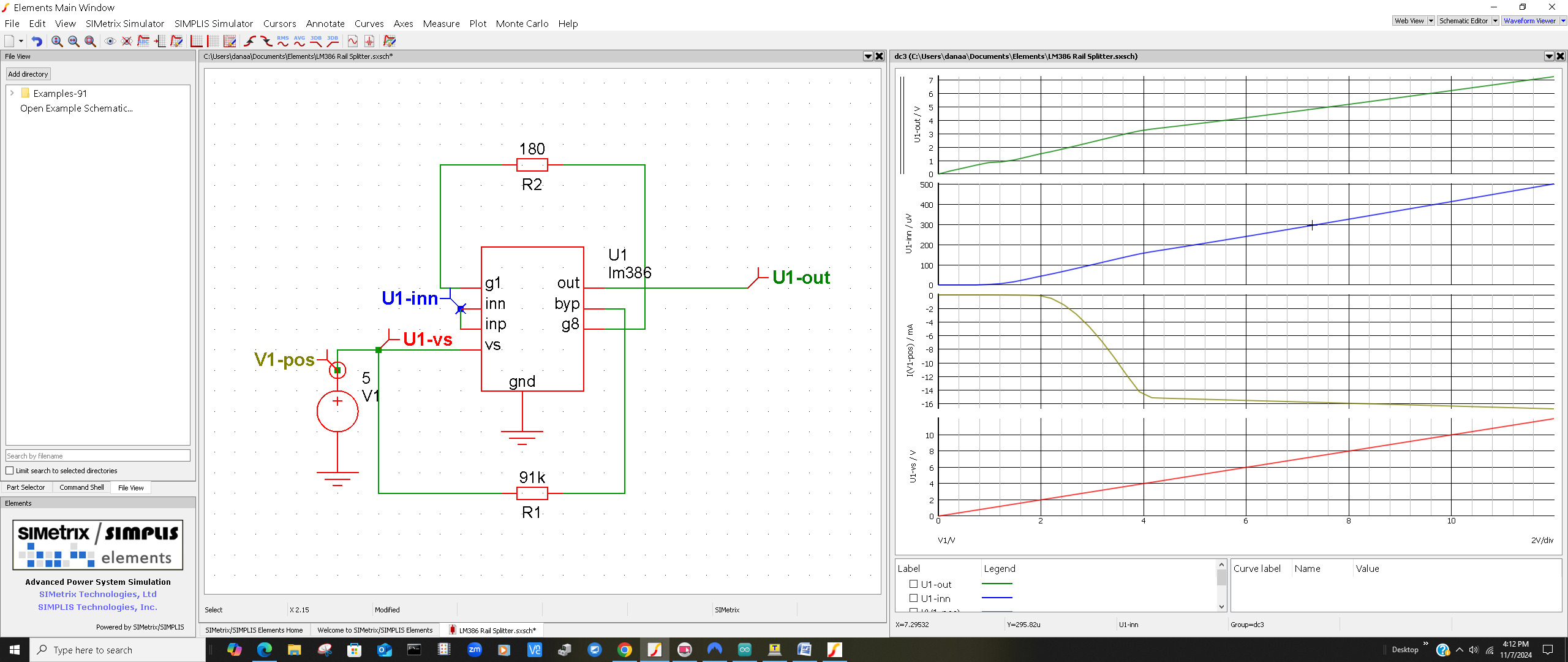This screenshot has width=1568, height=662.
Task: Open the File menu
Action: point(12,23)
